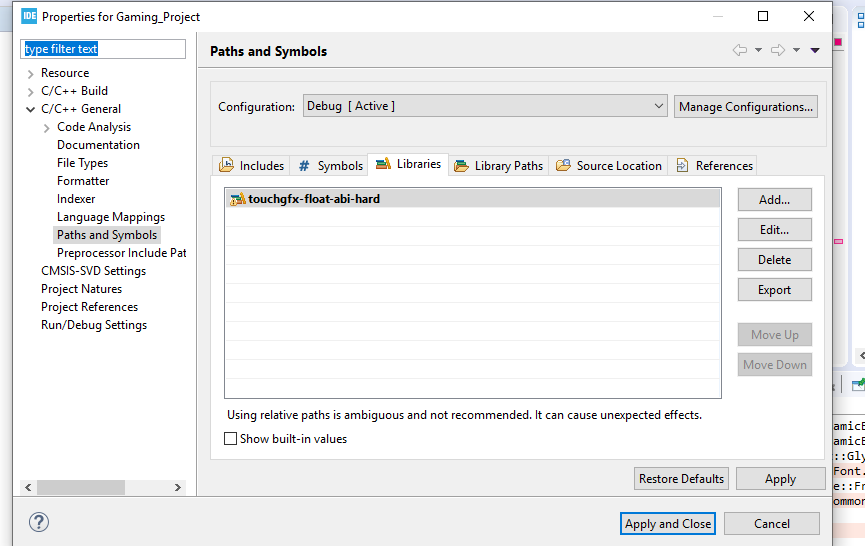Switch to the Symbols tab
Screen dimensions: 865x546
330,165
